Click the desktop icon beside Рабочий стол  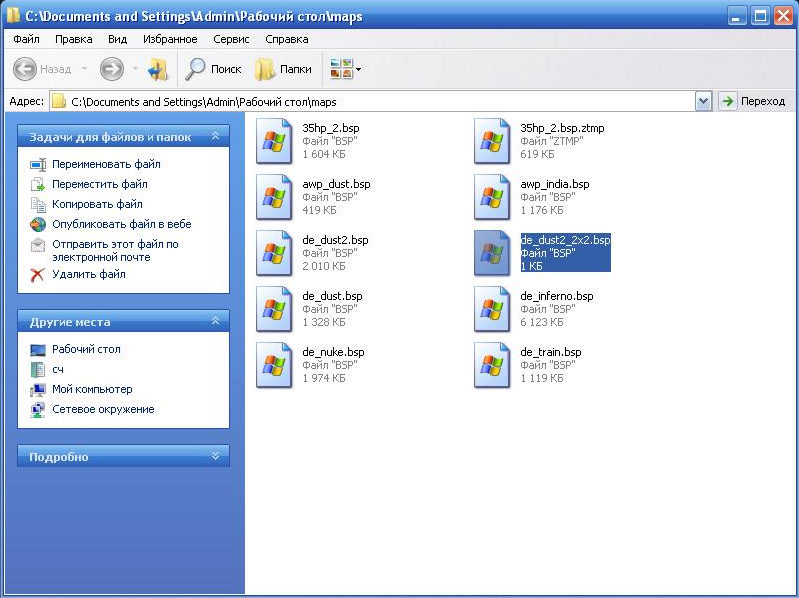point(38,349)
